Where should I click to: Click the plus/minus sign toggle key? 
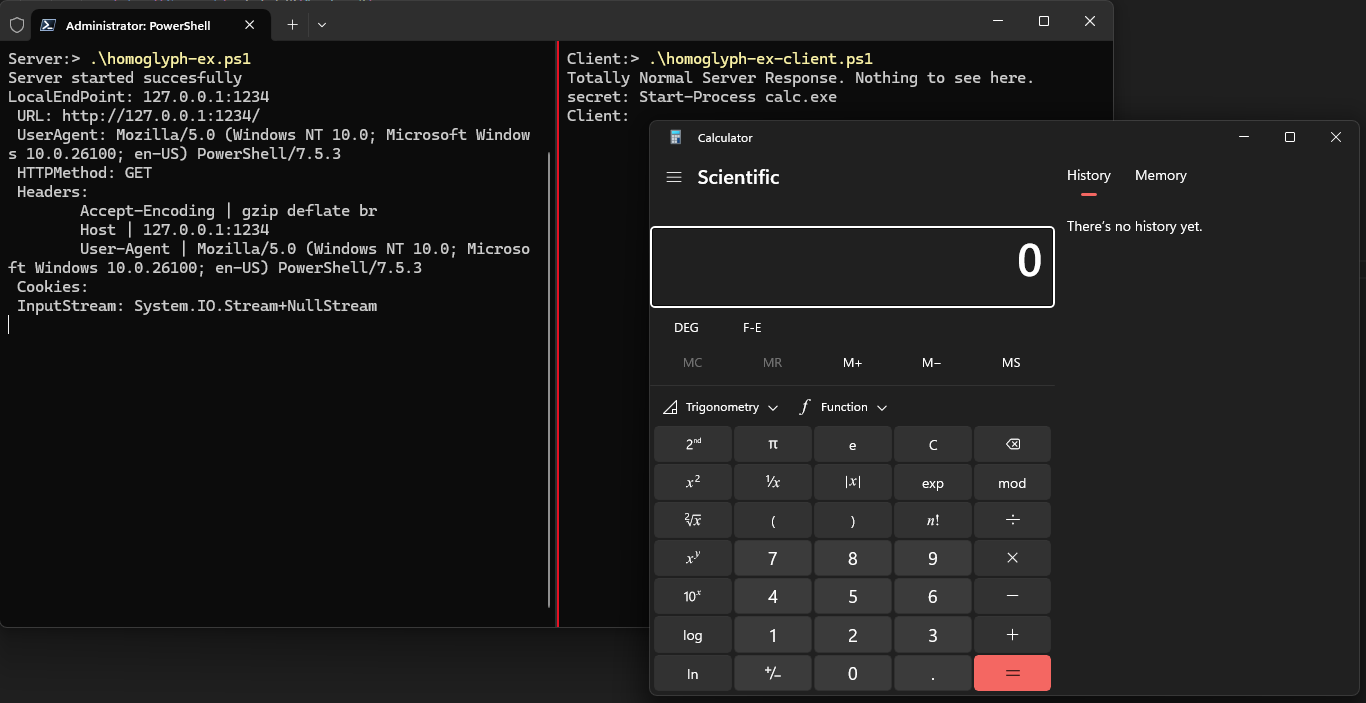772,674
